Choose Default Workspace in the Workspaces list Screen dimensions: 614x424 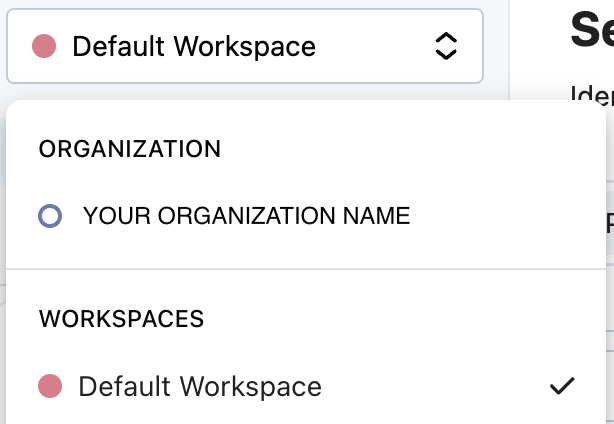(x=305, y=386)
